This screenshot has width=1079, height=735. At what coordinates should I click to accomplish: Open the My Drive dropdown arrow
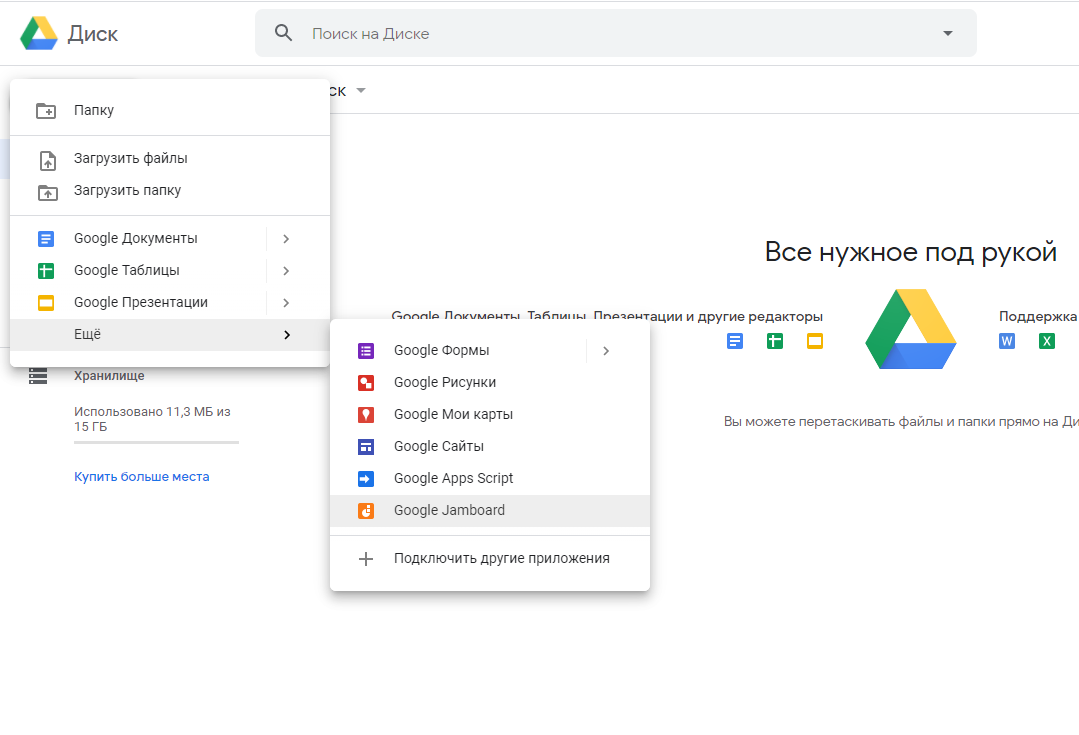361,91
